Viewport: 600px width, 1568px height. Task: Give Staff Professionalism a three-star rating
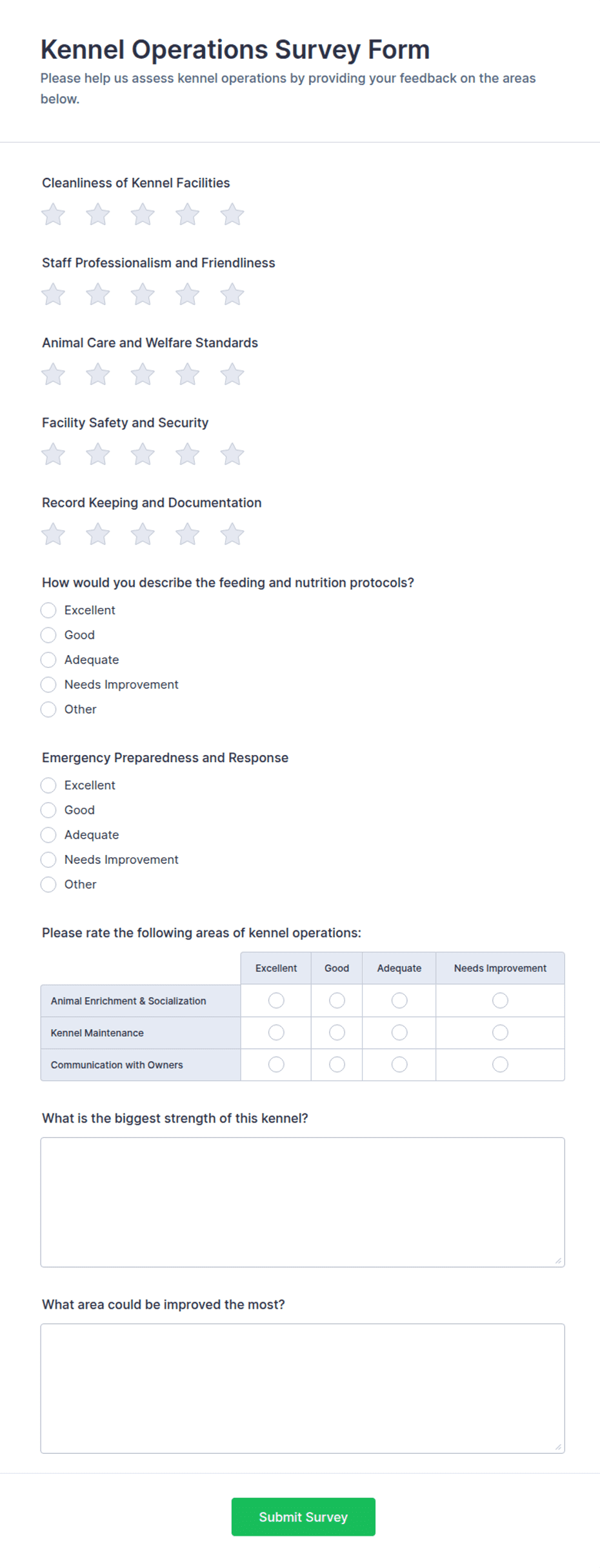143,295
